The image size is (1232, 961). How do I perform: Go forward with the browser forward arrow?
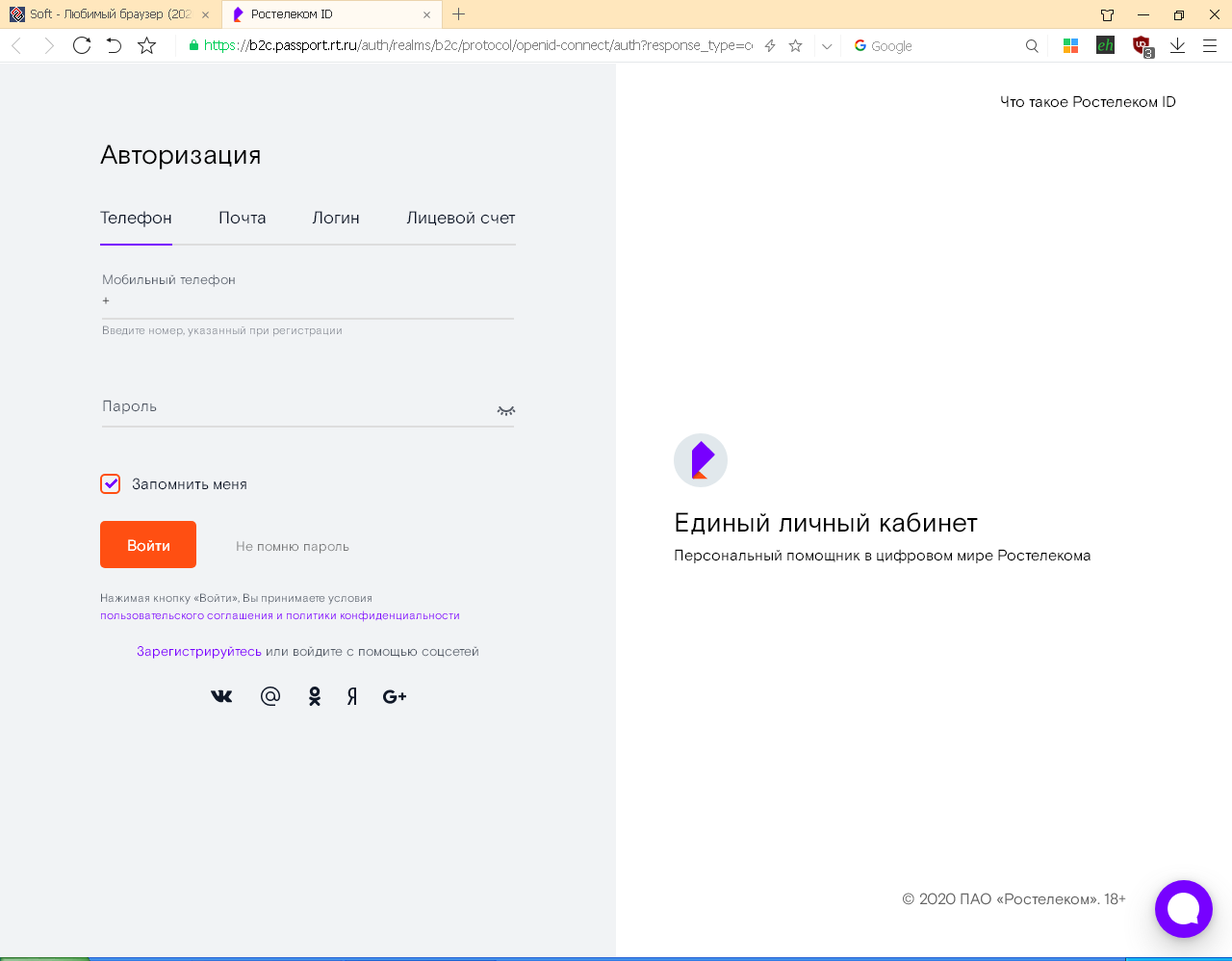tap(49, 45)
